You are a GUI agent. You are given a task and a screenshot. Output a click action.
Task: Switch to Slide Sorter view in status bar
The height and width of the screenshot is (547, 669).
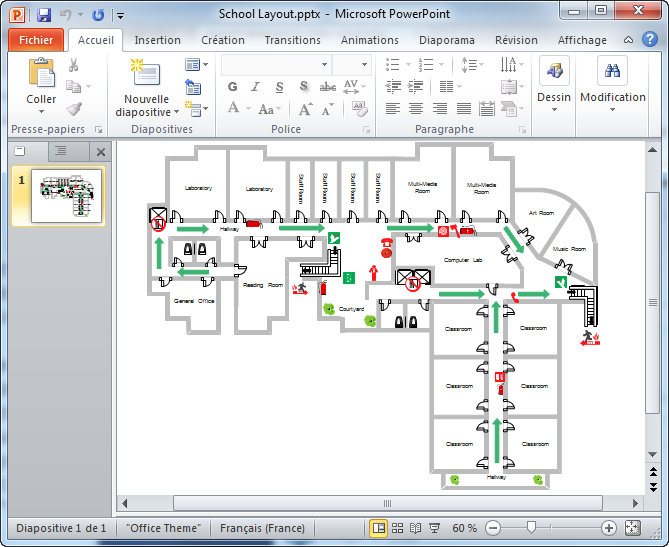(398, 528)
